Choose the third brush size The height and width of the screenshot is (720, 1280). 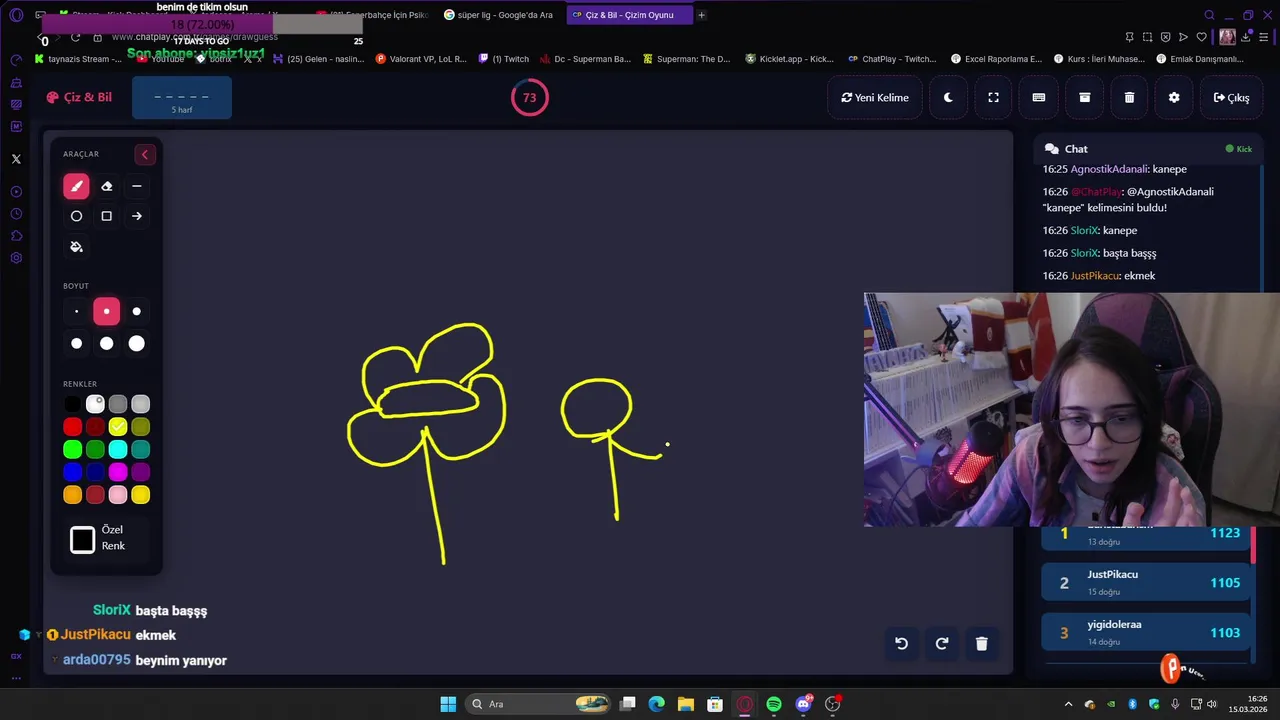point(137,312)
